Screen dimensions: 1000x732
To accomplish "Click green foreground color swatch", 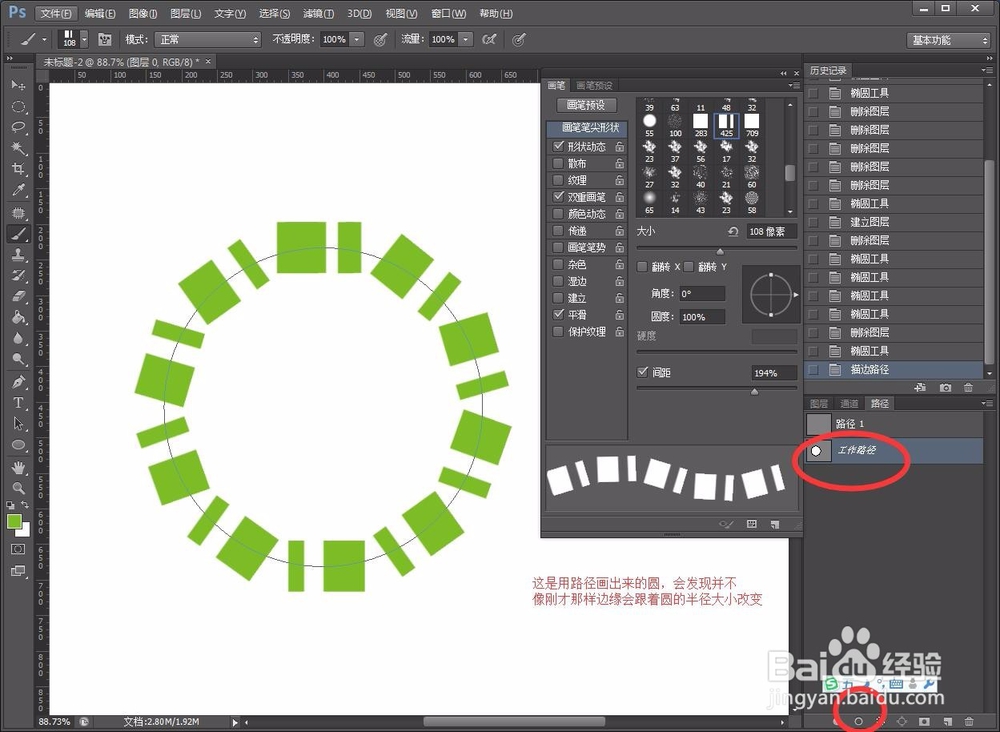I will click(x=13, y=521).
